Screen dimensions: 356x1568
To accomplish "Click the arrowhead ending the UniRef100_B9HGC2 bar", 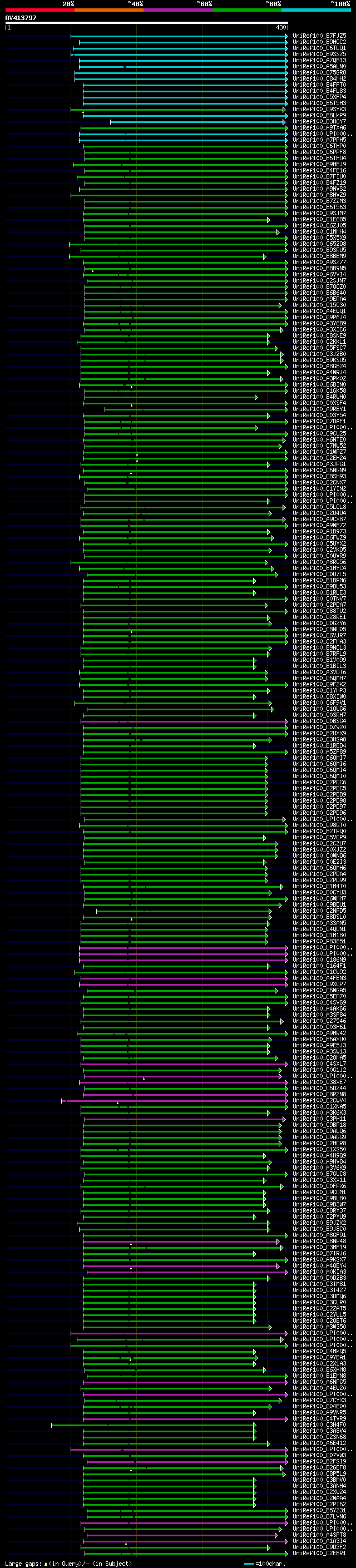I will click(286, 42).
